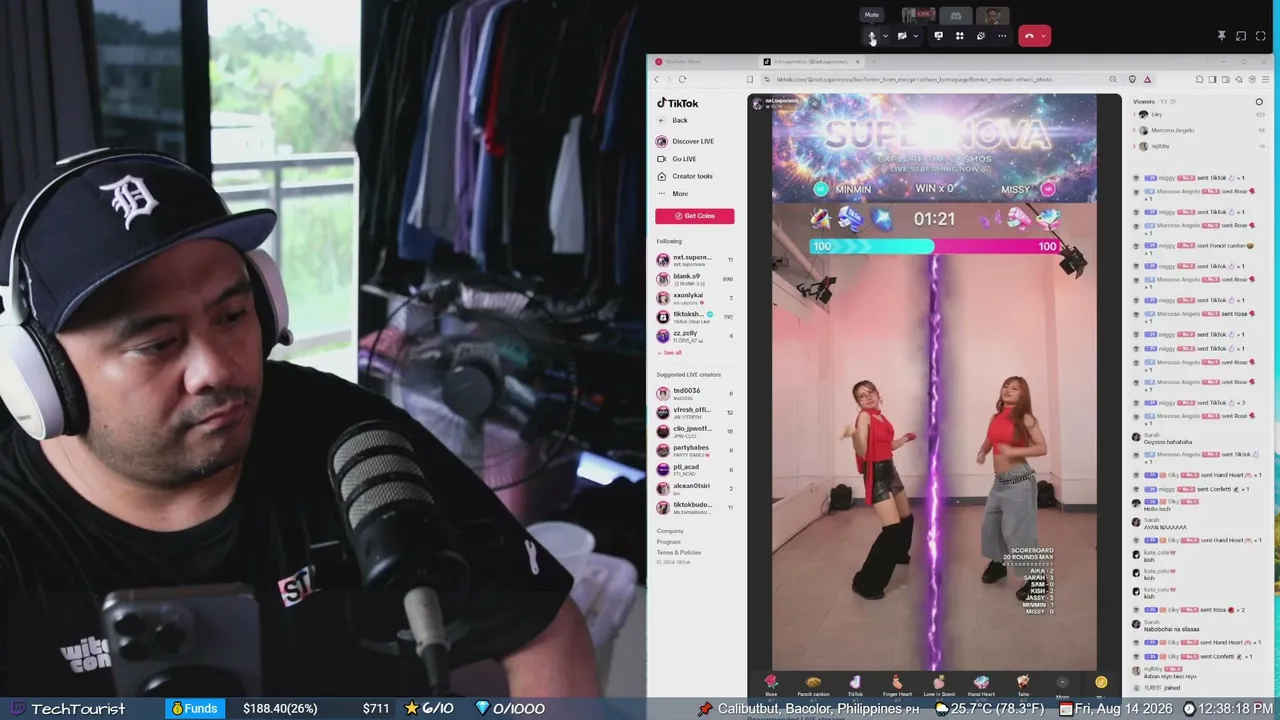Select the participant face camera thumbnail
The height and width of the screenshot is (720, 1280).
[x=992, y=15]
